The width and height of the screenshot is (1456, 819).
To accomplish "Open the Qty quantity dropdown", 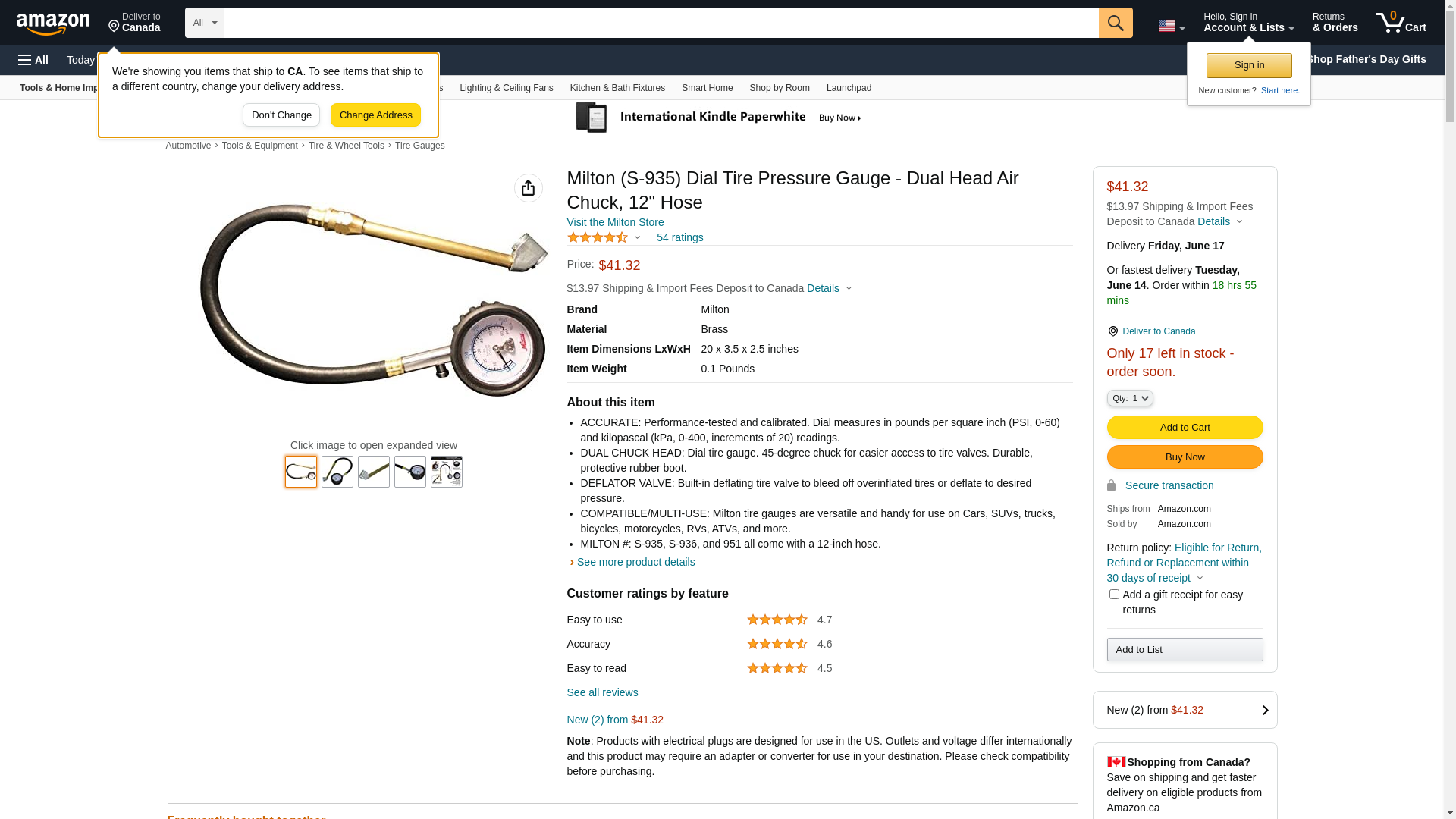I will tap(1129, 398).
